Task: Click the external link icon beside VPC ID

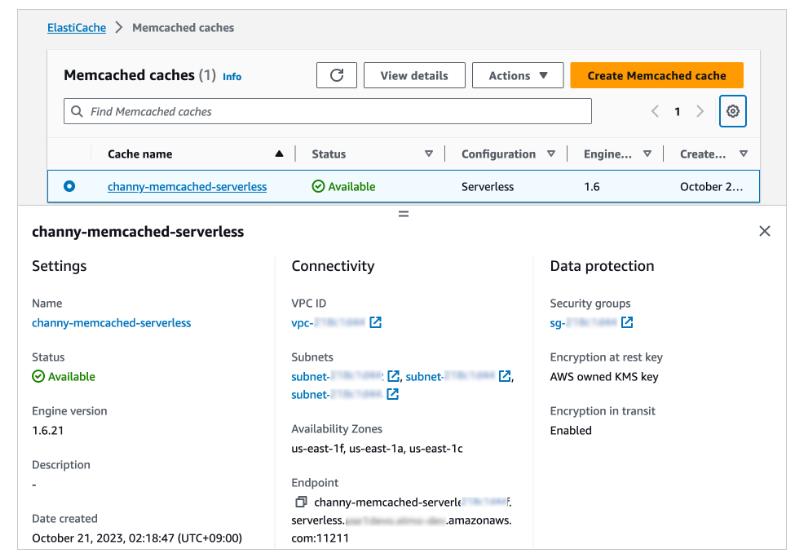Action: click(375, 323)
